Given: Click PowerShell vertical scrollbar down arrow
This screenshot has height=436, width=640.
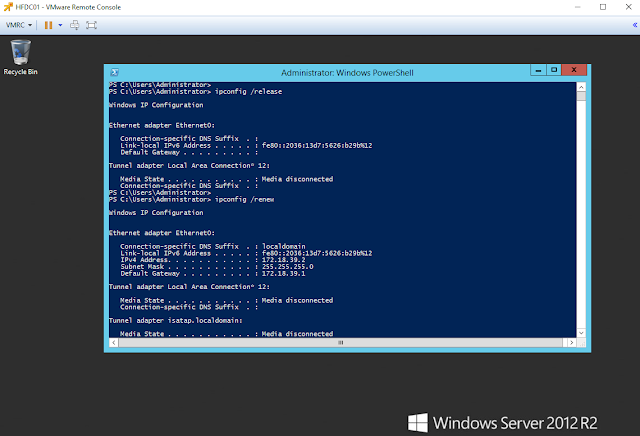Looking at the screenshot, I should point(581,333).
